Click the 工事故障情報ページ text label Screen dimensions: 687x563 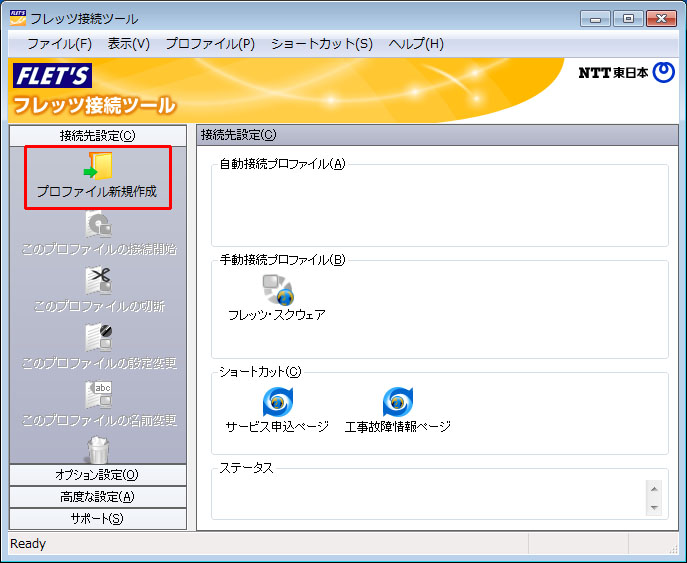[398, 426]
